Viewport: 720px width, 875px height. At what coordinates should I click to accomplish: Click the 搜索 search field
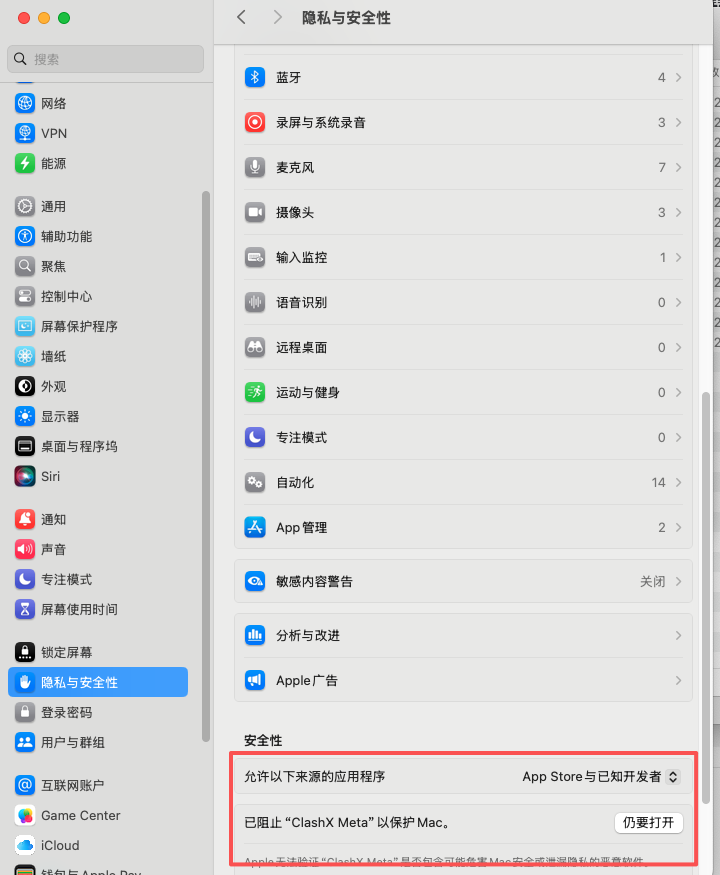click(x=105, y=59)
